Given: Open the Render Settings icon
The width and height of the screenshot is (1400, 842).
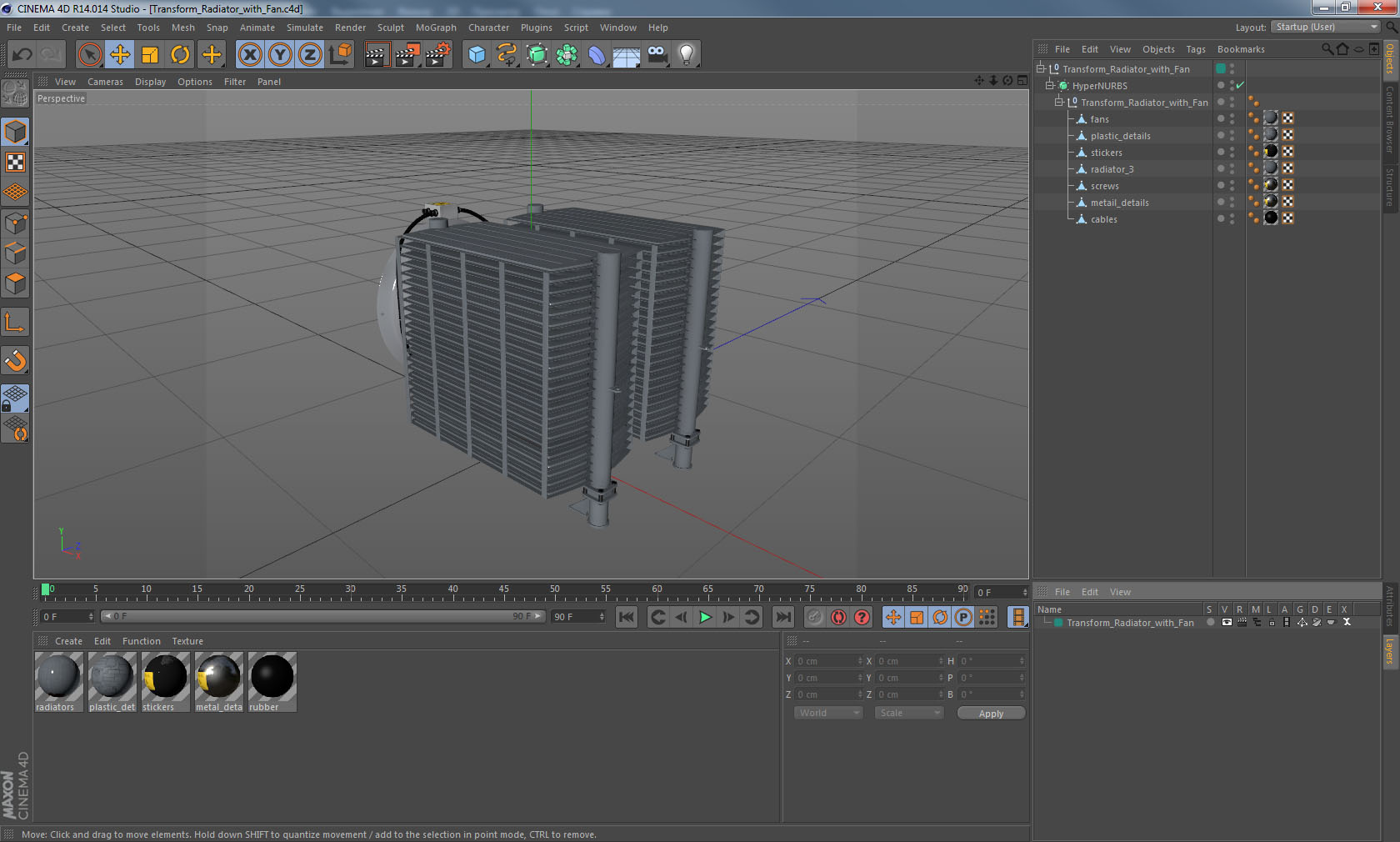Looking at the screenshot, I should 437,55.
